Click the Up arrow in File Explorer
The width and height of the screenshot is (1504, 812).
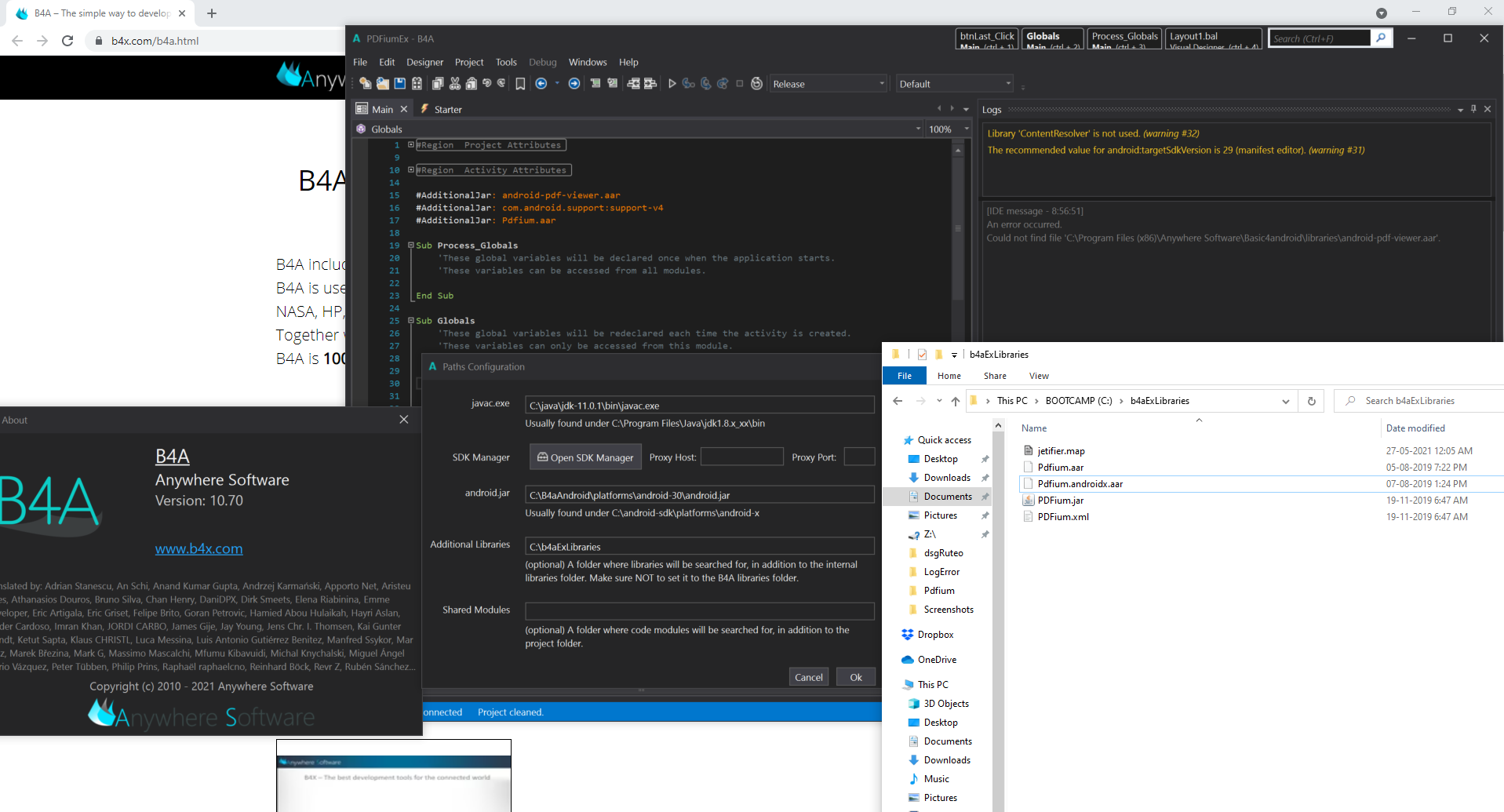(x=955, y=401)
